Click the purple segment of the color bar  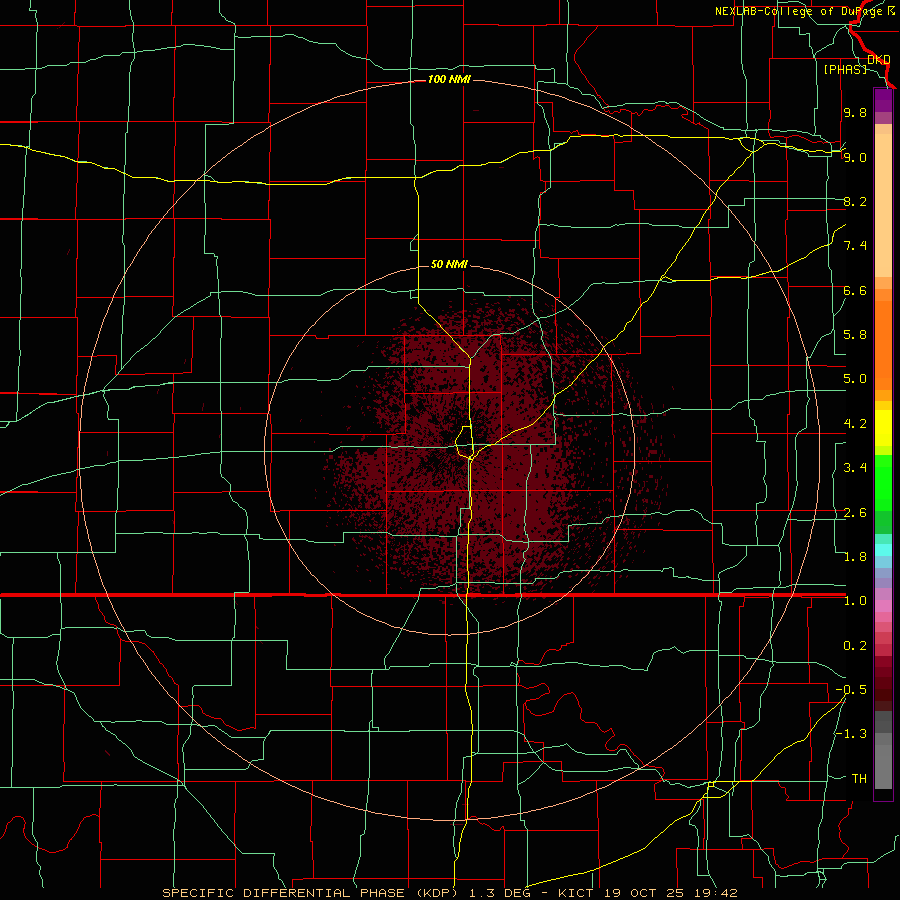(883, 100)
